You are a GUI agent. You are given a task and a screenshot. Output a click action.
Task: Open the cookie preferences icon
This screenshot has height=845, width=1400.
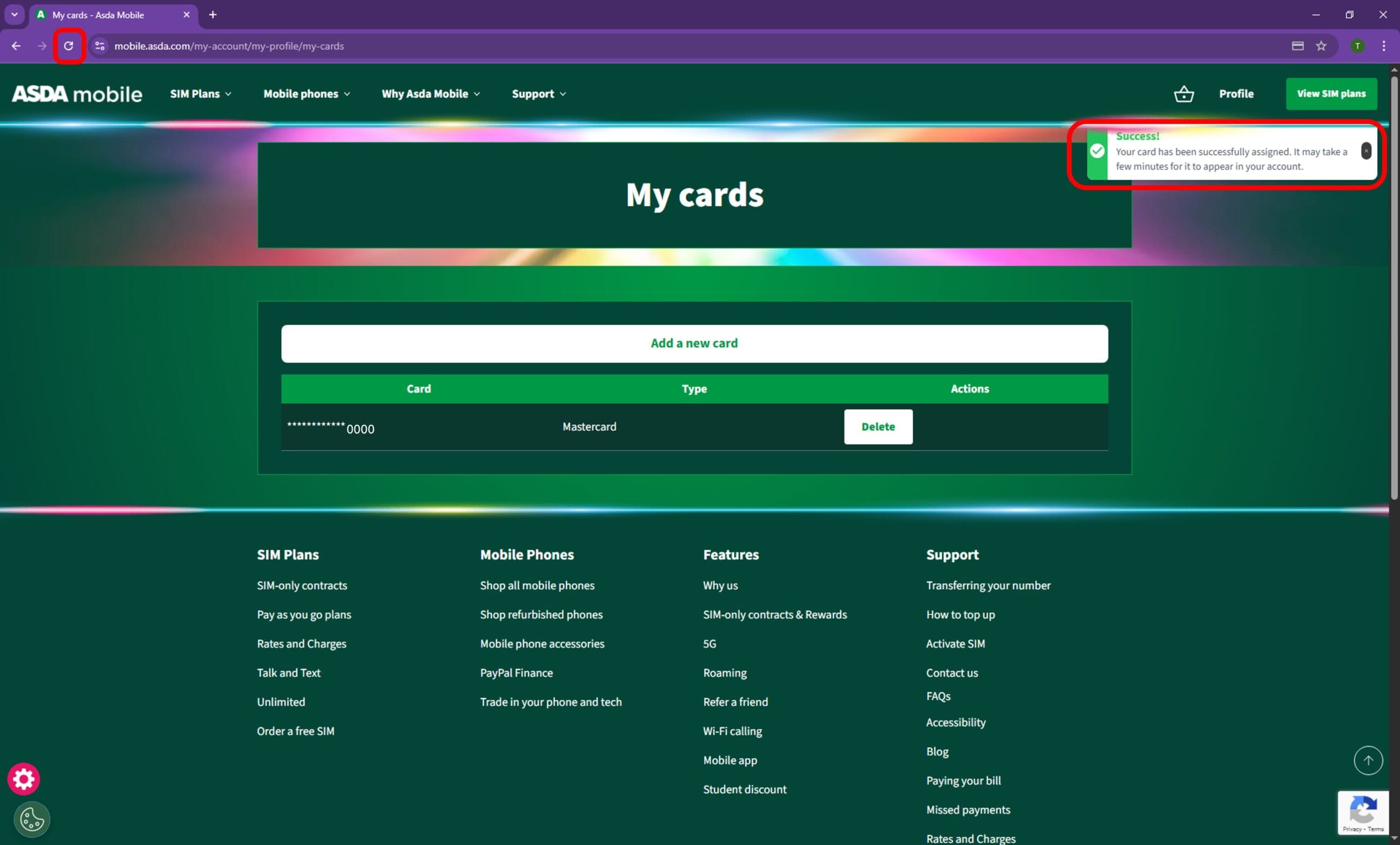coord(32,819)
